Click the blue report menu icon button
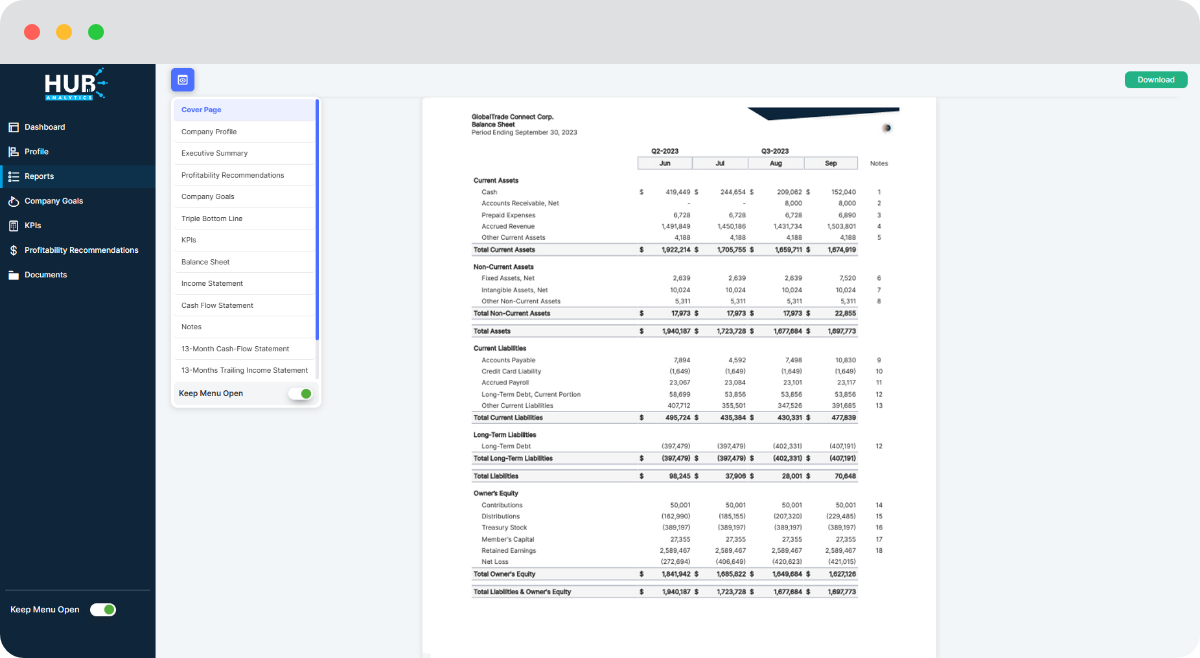Image resolution: width=1200 pixels, height=658 pixels. pyautogui.click(x=182, y=80)
